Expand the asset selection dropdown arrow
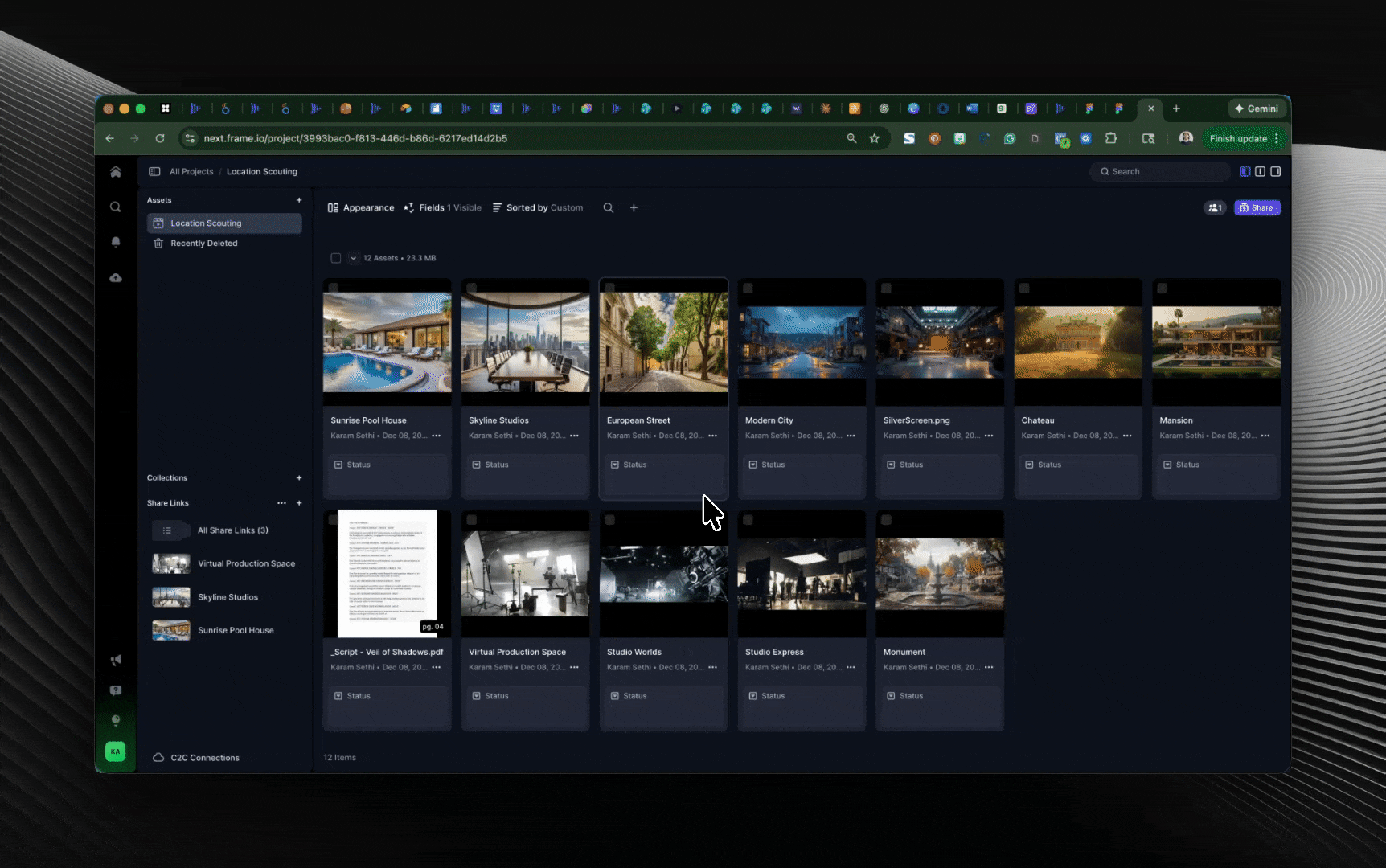1386x868 pixels. [x=353, y=258]
